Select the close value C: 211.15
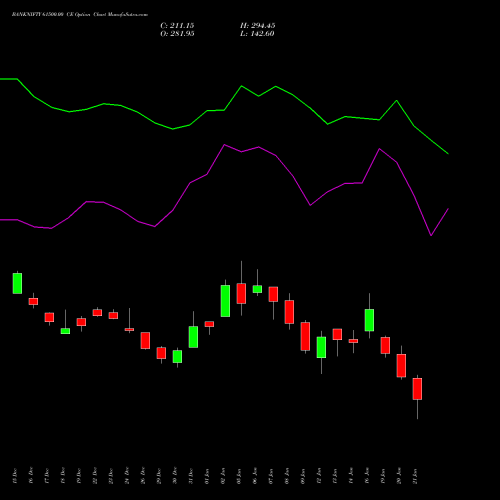500x500 pixels. (177, 26)
